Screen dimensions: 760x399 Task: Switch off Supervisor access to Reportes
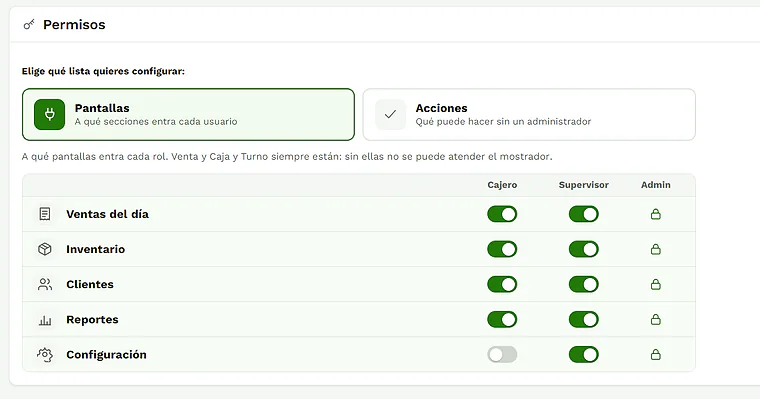[x=584, y=319]
